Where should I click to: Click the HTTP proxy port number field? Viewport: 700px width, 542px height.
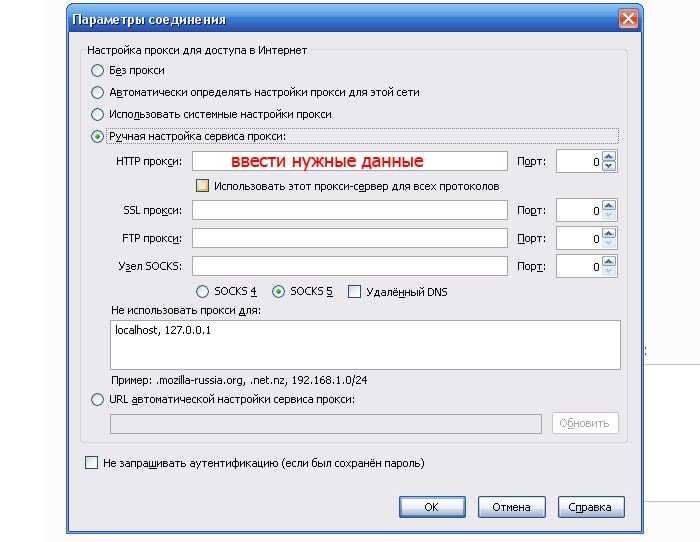pyautogui.click(x=579, y=162)
